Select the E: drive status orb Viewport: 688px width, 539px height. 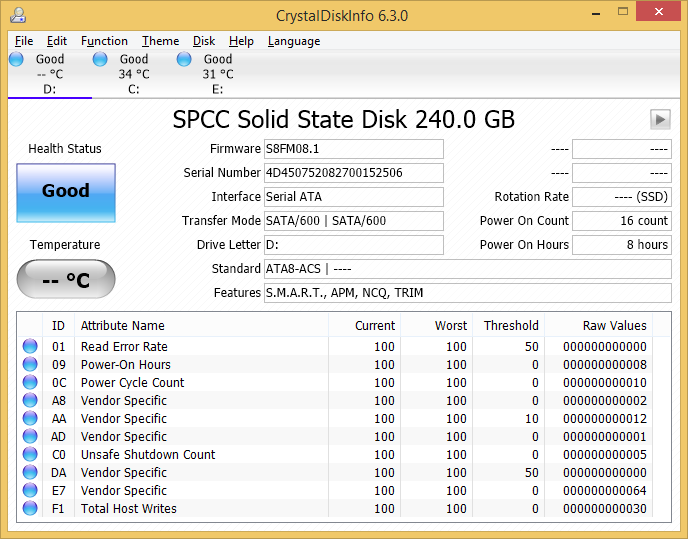click(184, 59)
